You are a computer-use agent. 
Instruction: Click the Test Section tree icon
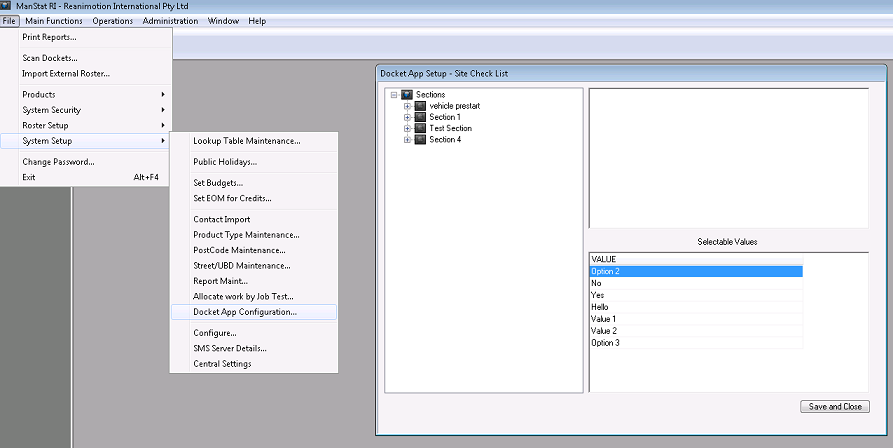click(420, 128)
